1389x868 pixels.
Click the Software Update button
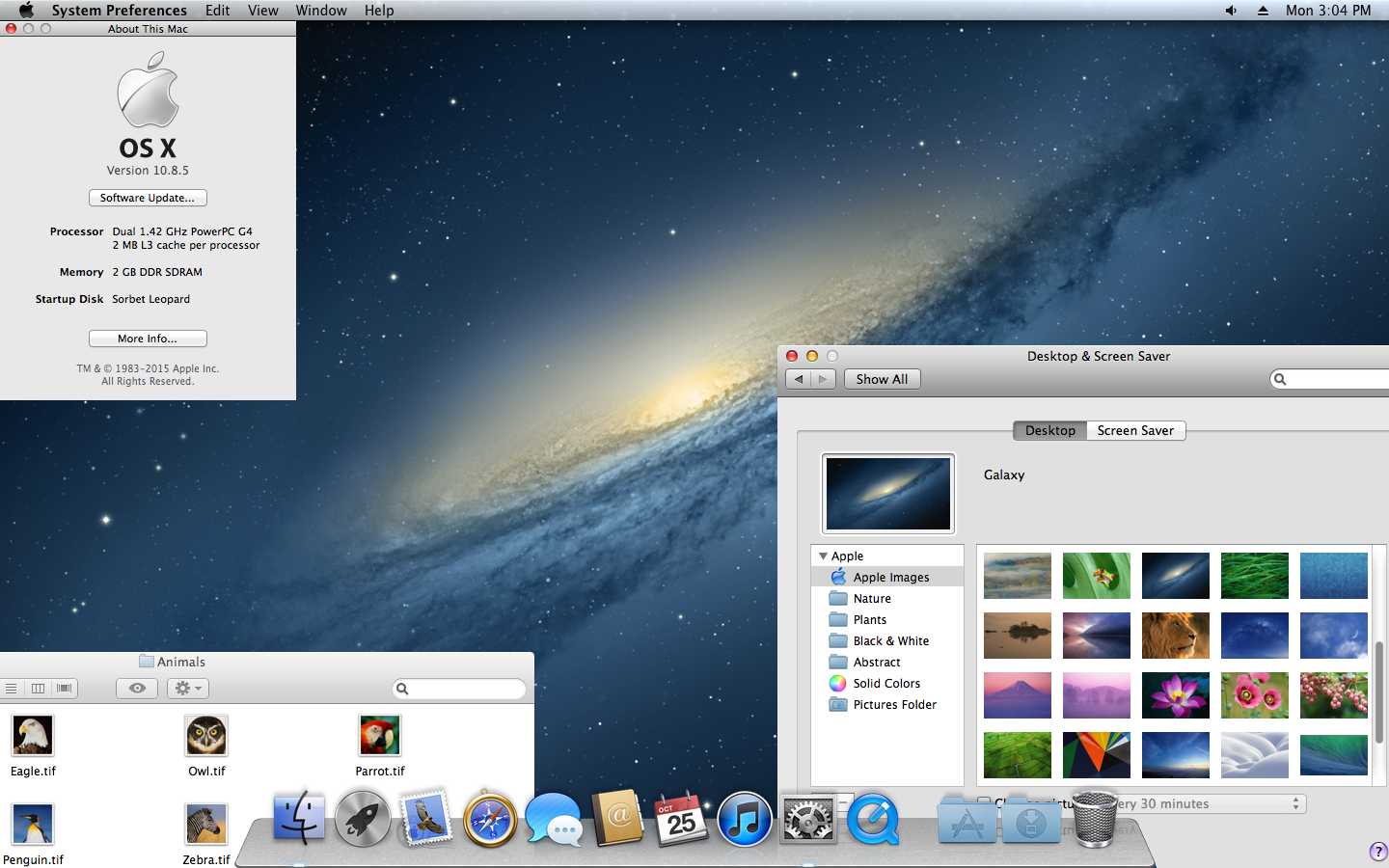click(148, 198)
